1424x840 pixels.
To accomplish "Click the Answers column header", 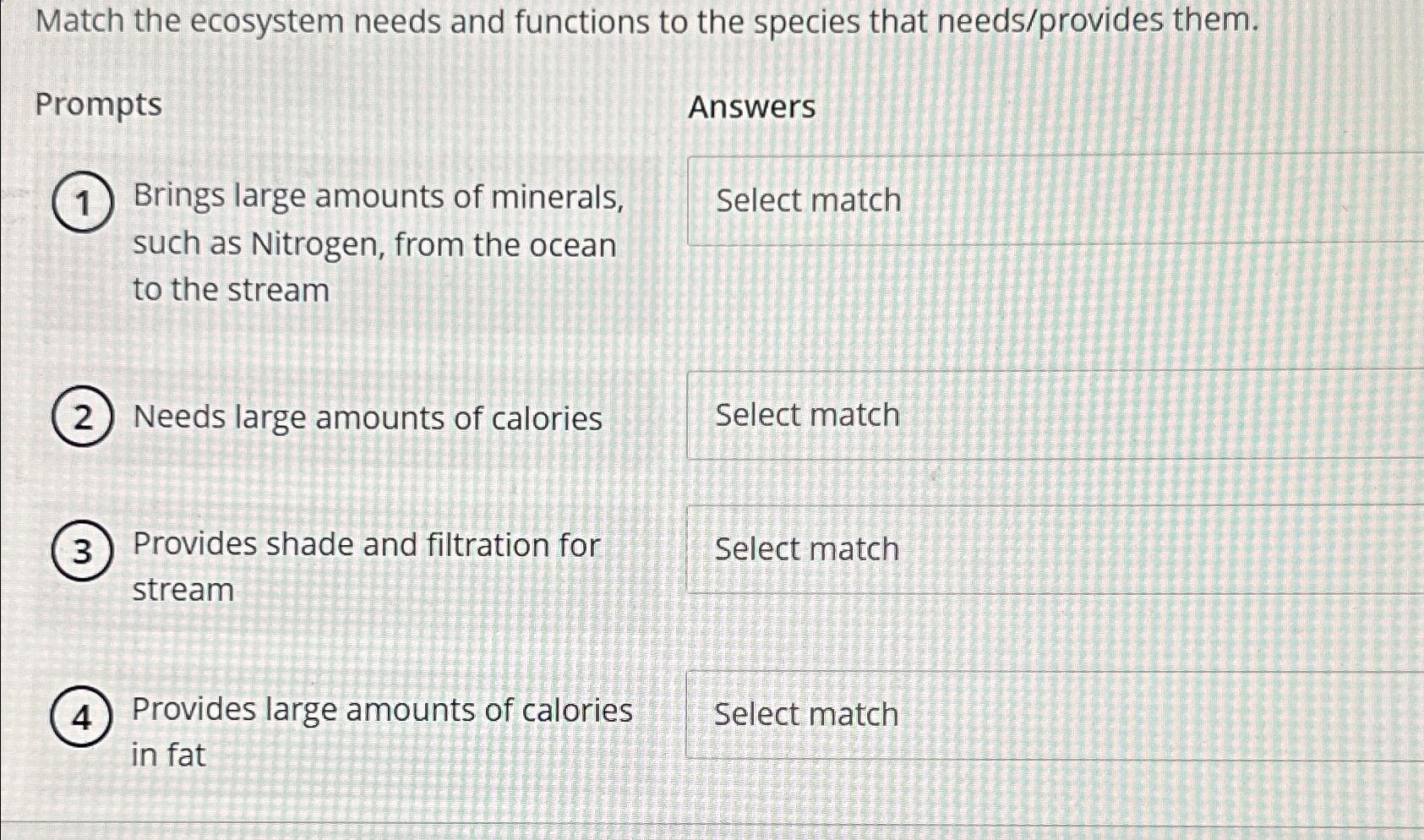I will pos(749,105).
